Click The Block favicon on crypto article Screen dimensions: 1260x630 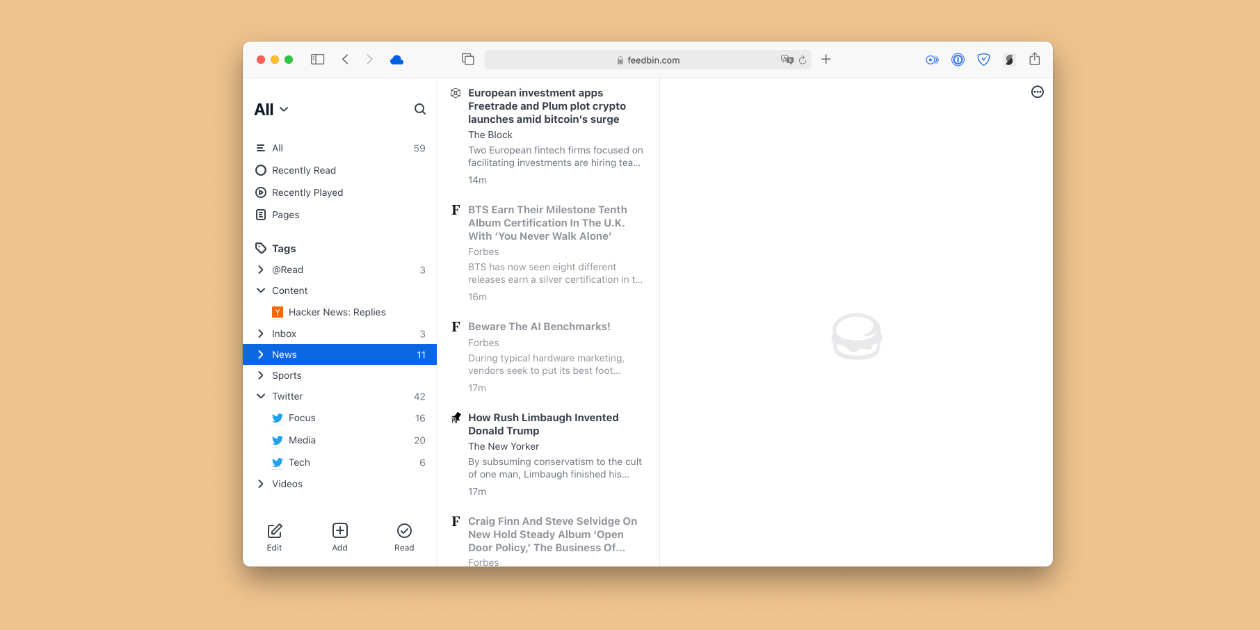[456, 93]
